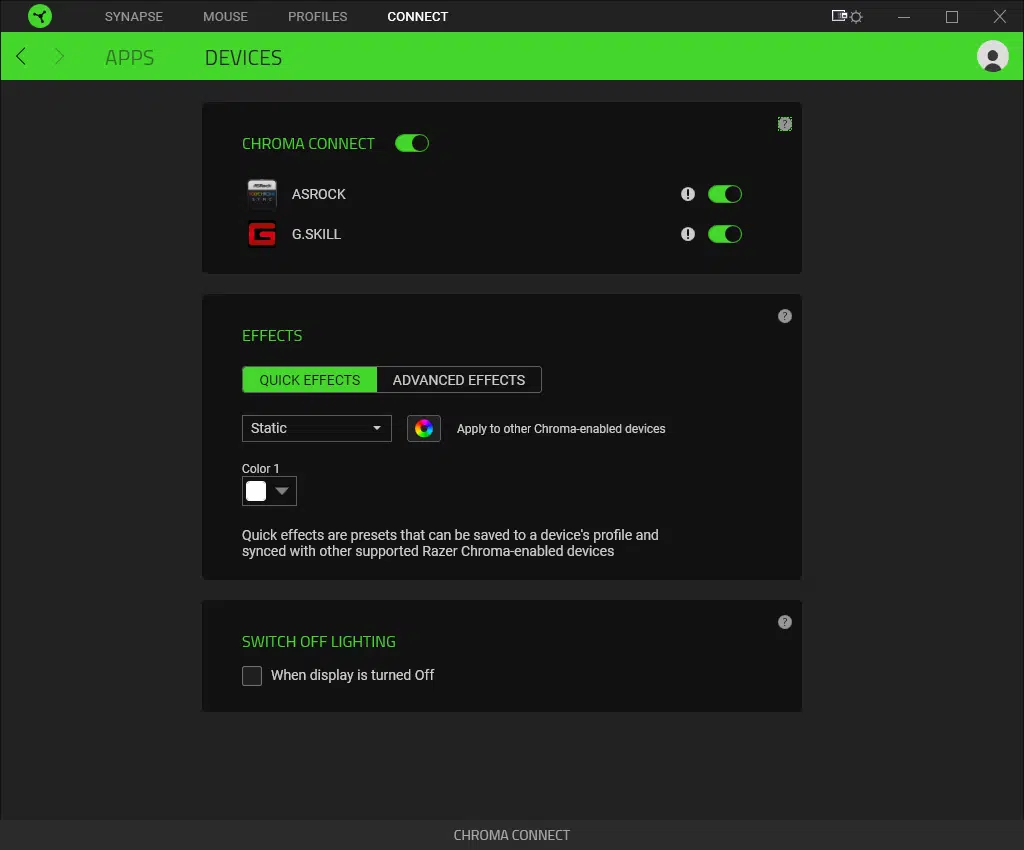Screen dimensions: 1024x850
Task: Click the G.SKILL device name
Action: coord(316,234)
